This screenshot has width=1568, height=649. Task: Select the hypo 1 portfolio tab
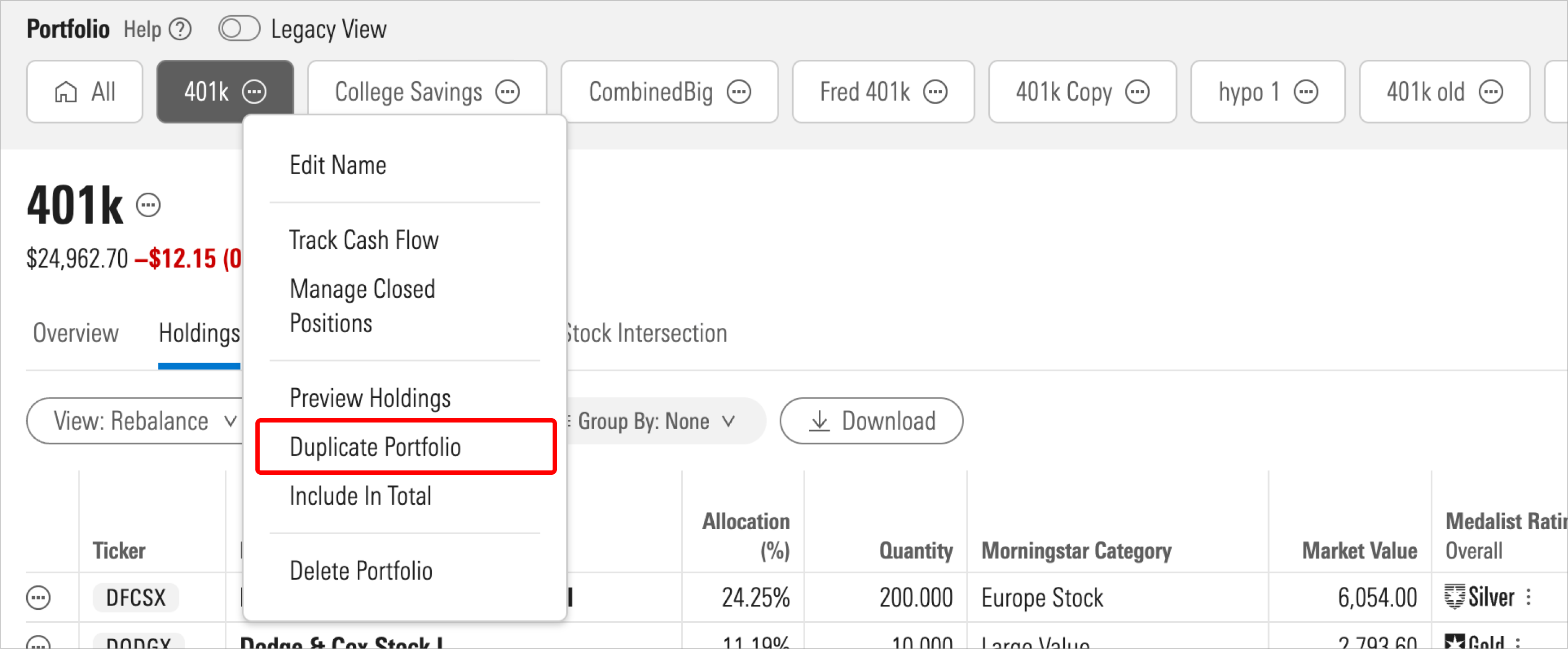pos(1248,92)
